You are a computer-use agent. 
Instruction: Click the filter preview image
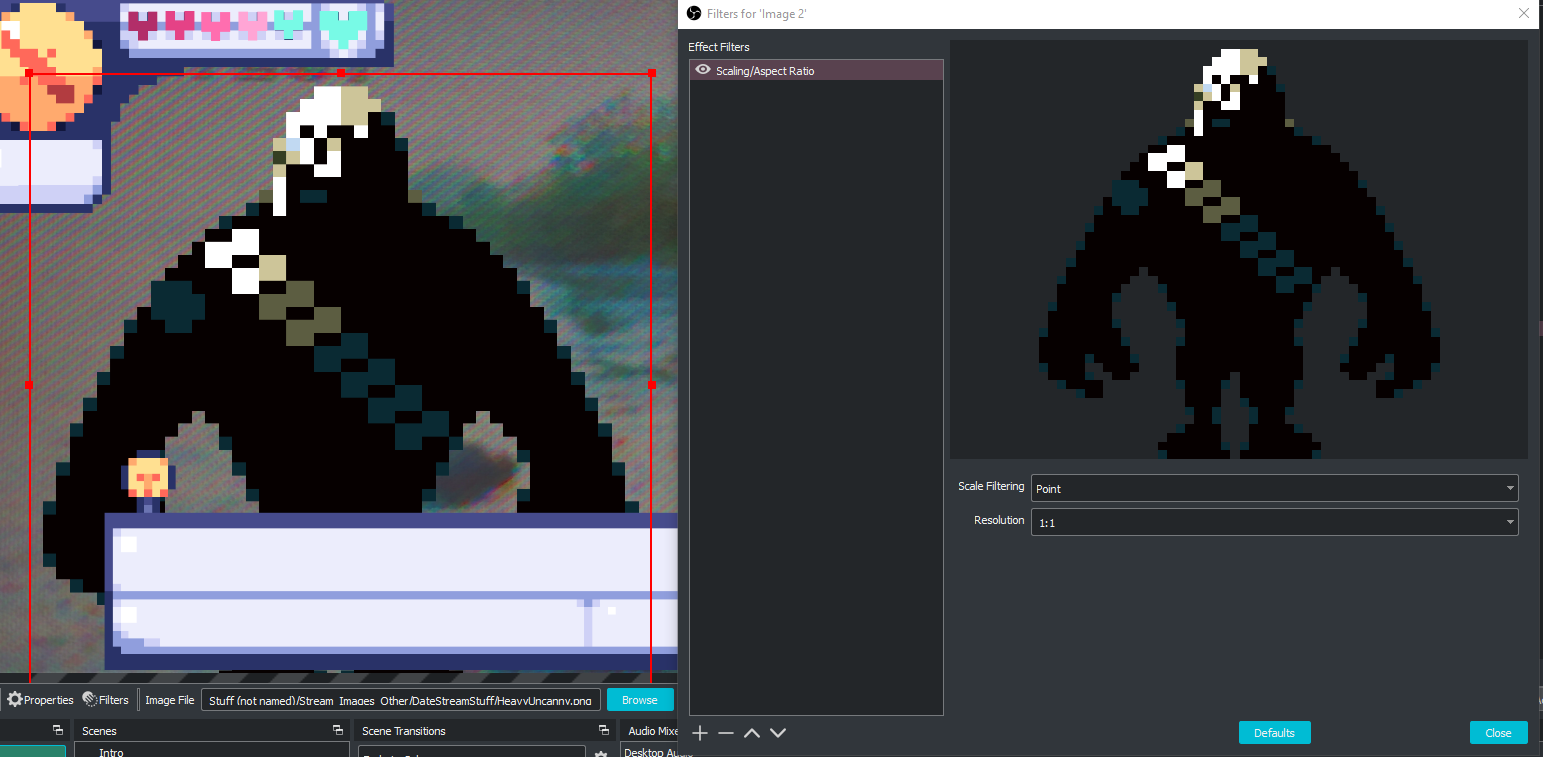pyautogui.click(x=1239, y=250)
